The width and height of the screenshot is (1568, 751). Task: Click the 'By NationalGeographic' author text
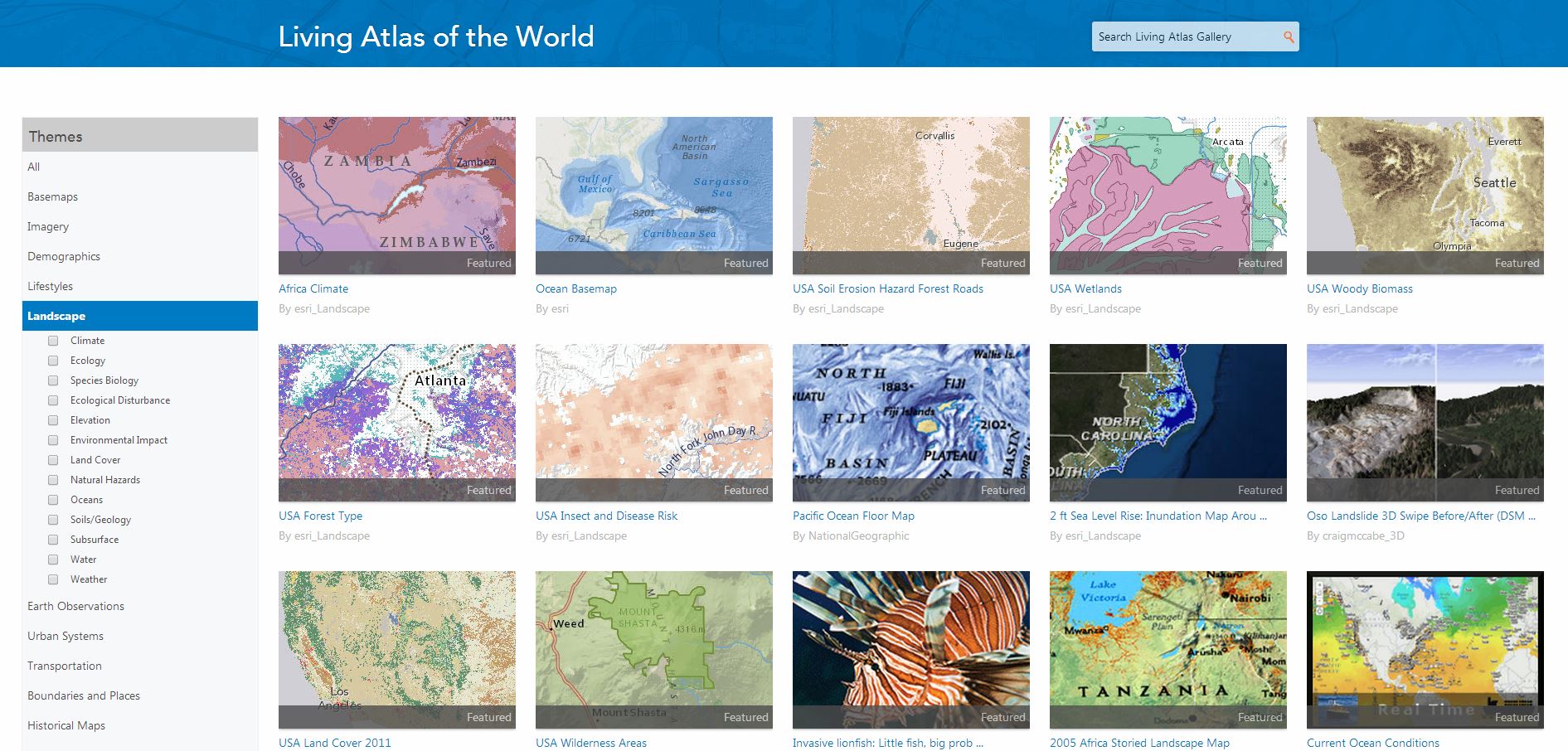tap(851, 536)
